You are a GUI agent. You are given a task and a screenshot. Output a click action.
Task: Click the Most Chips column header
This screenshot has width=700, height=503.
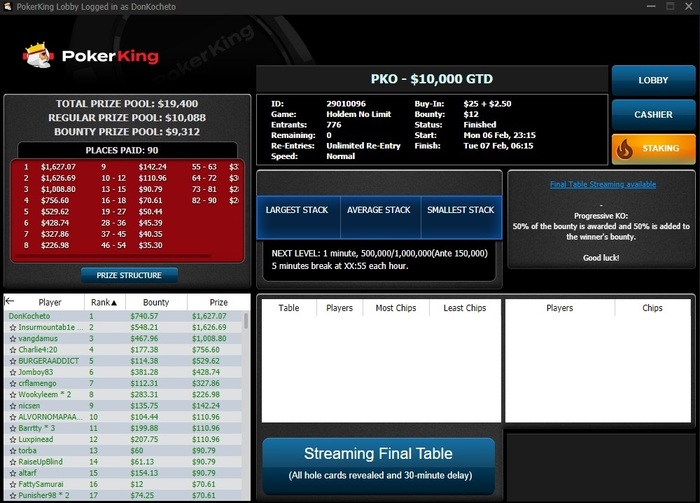pyautogui.click(x=396, y=308)
